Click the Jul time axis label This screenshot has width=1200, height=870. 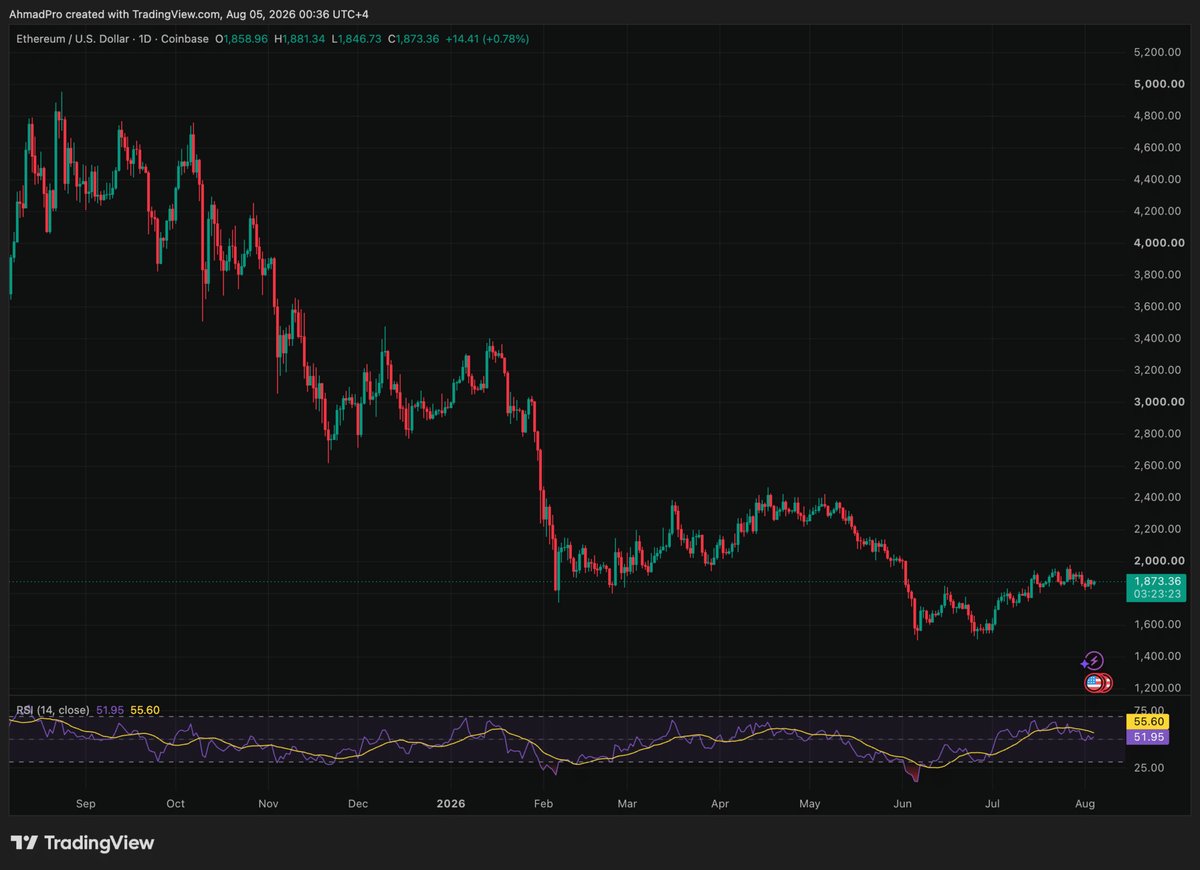(x=993, y=803)
